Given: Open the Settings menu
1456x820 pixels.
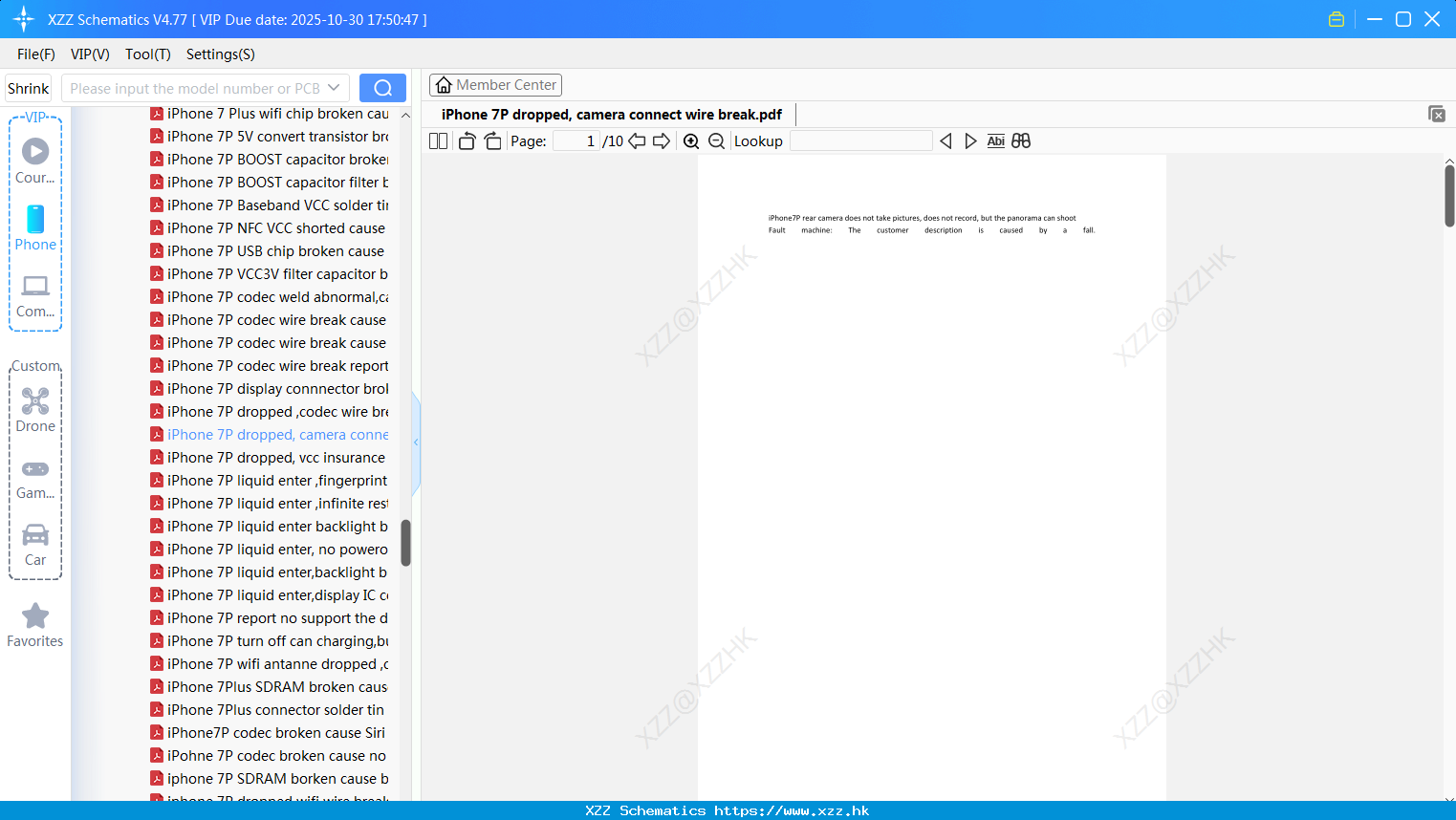Looking at the screenshot, I should pos(221,54).
